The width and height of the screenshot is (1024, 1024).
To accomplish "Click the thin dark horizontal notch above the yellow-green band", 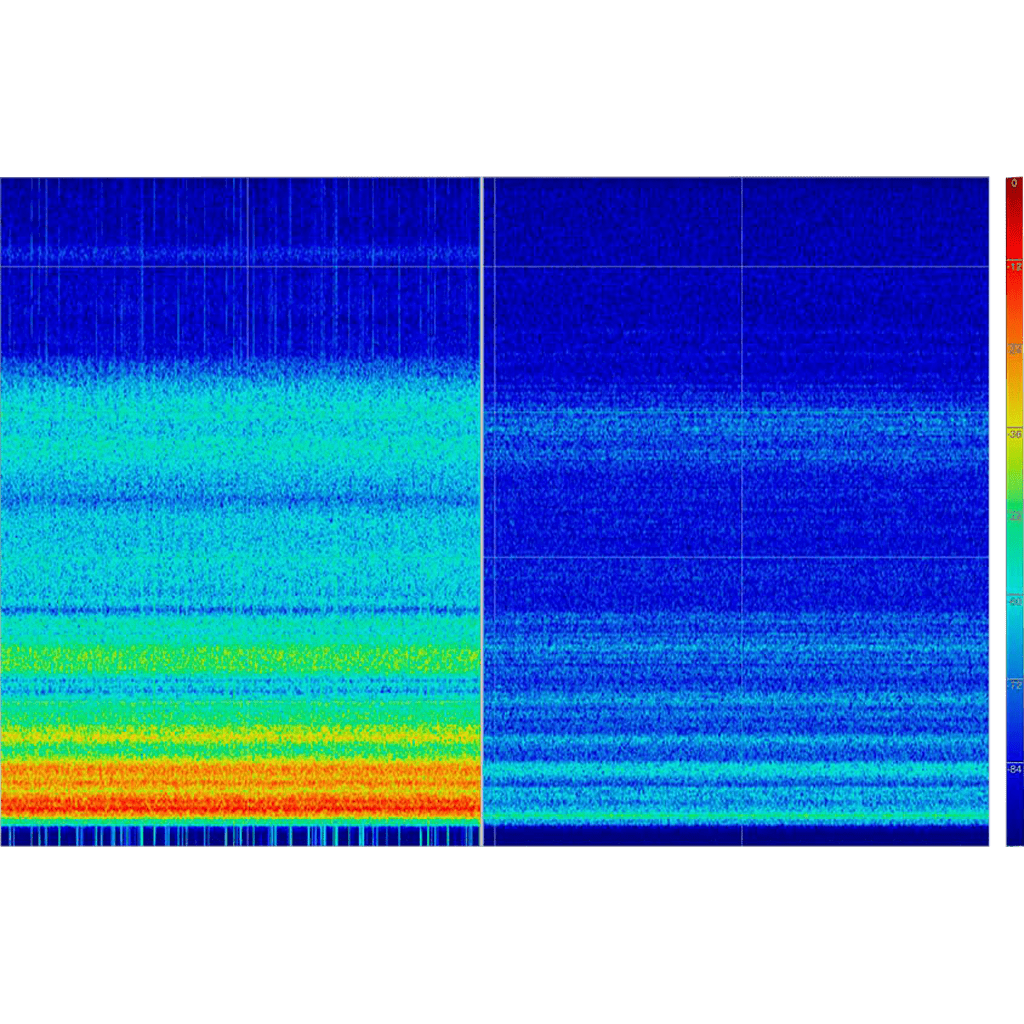I will tap(240, 609).
